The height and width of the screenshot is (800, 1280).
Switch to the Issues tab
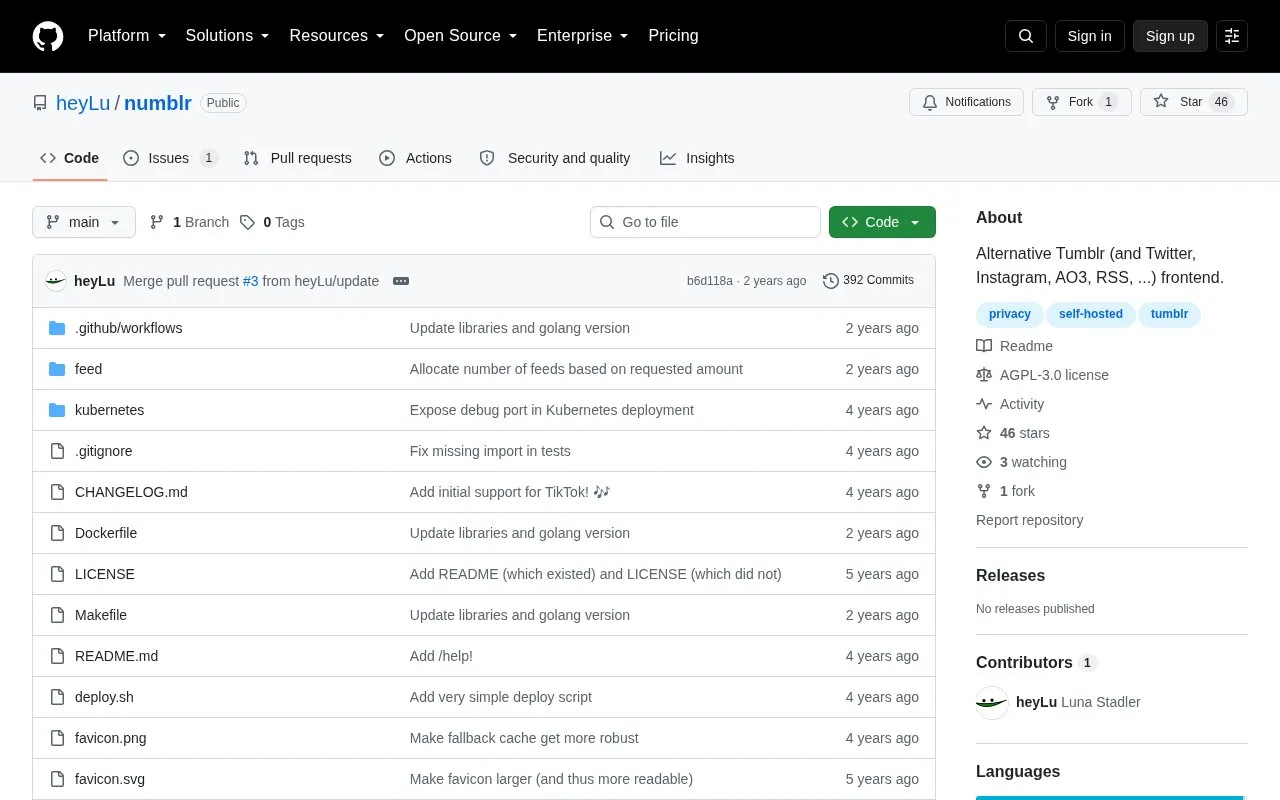(170, 158)
